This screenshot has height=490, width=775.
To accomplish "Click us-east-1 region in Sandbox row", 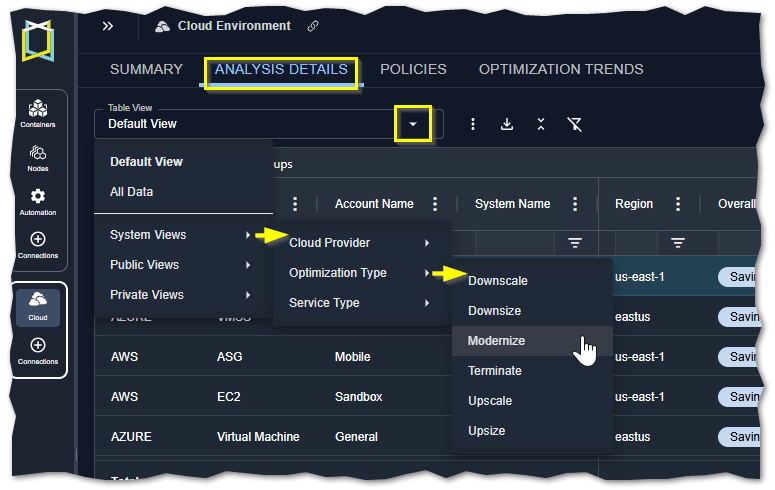I will pos(639,397).
